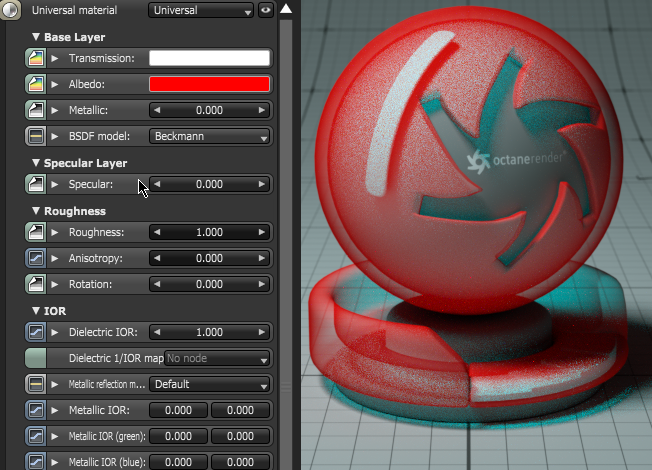
Task: Click the Anisotropy value type icon
Action: (x=36, y=258)
